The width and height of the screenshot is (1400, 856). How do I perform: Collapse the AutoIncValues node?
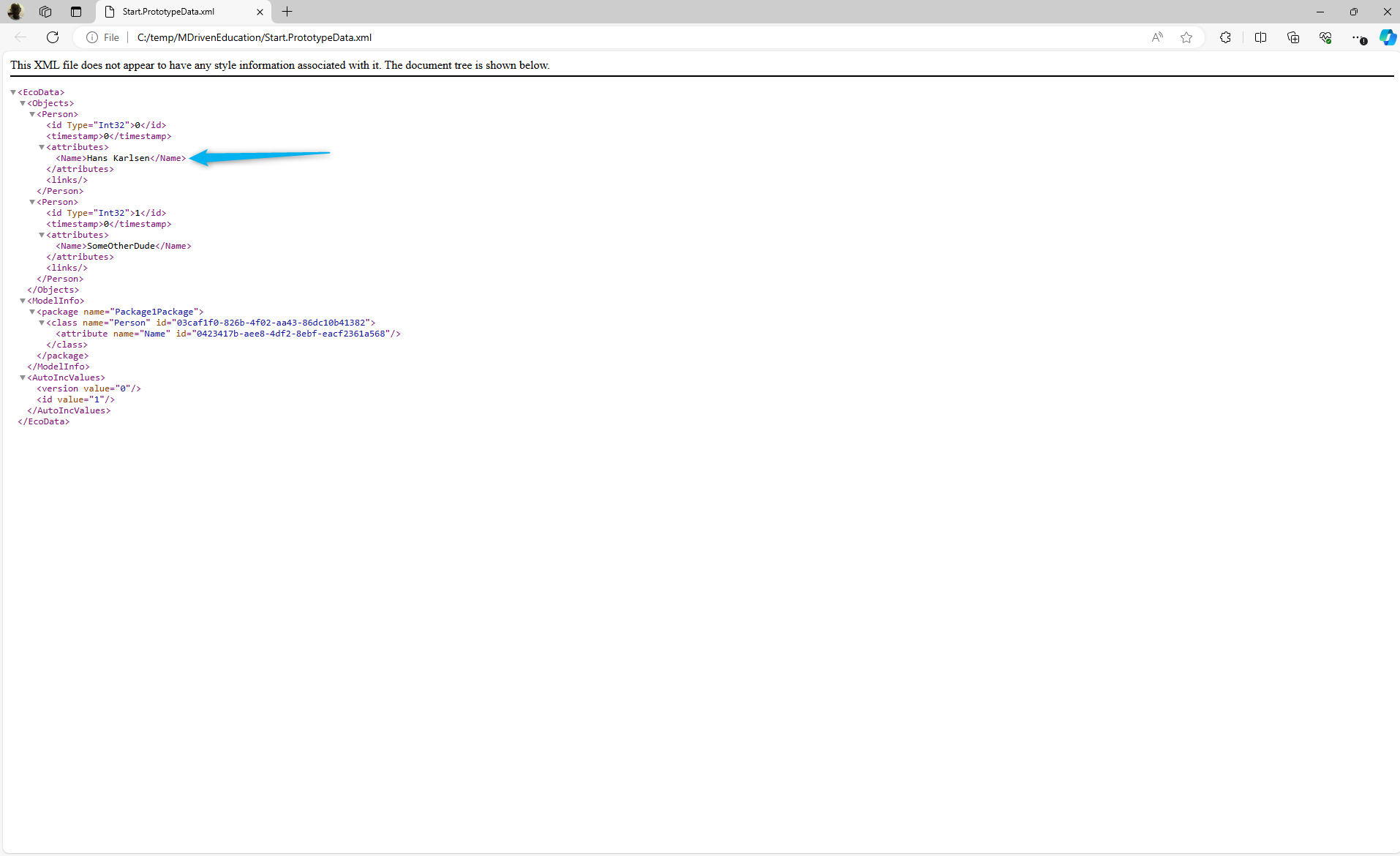pyautogui.click(x=23, y=378)
